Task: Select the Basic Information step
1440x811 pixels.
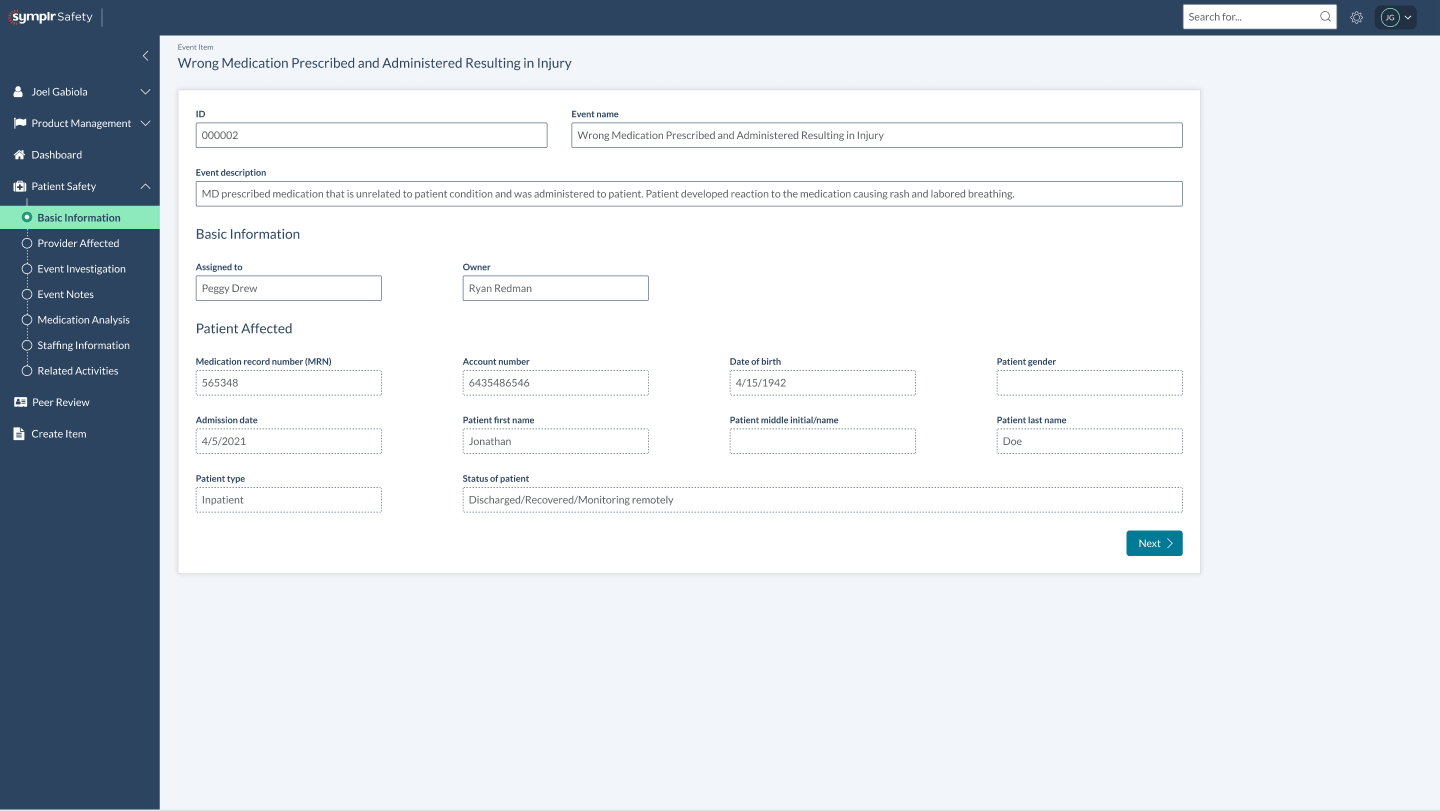Action: coord(80,218)
